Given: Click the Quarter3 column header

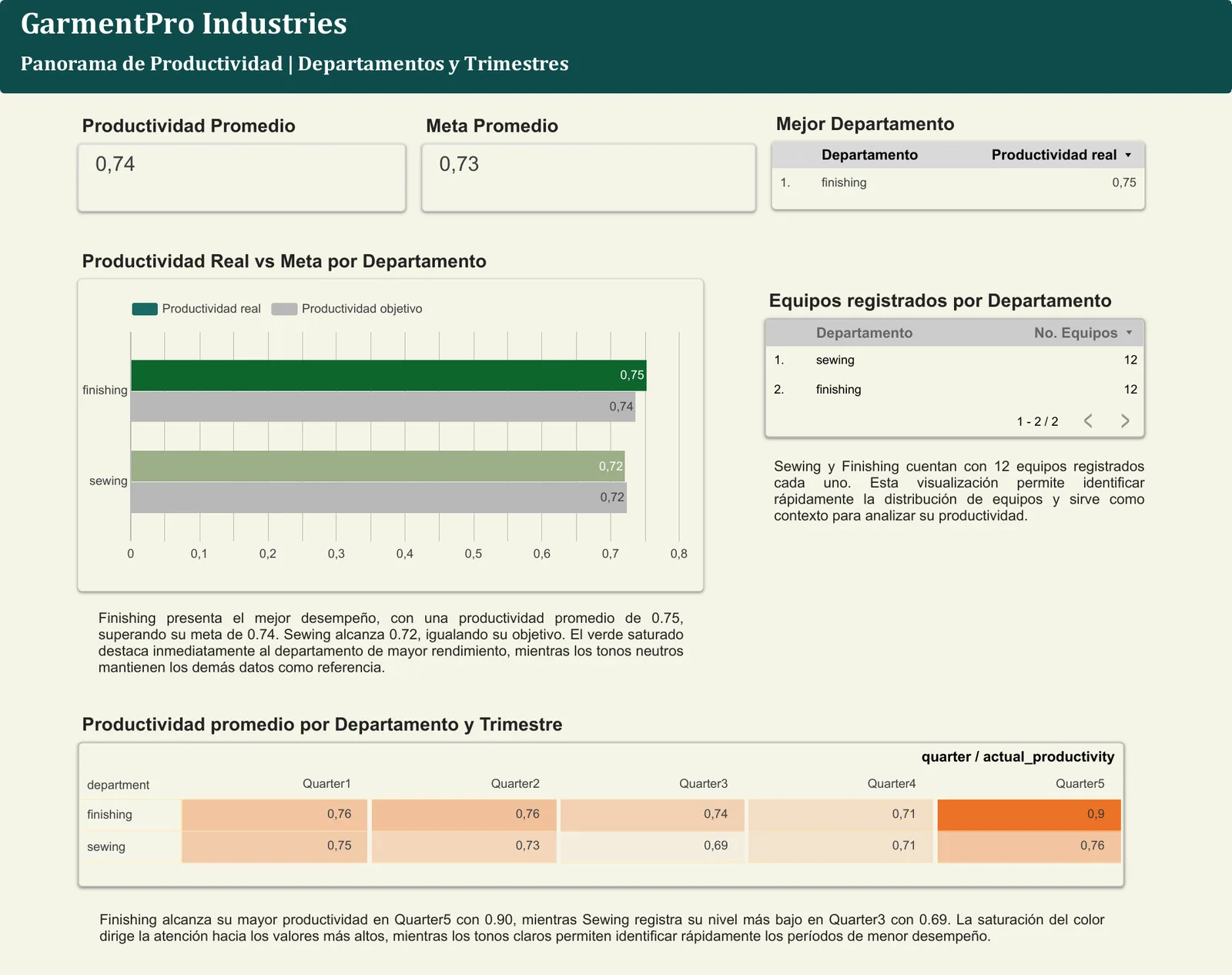Looking at the screenshot, I should 703,783.
